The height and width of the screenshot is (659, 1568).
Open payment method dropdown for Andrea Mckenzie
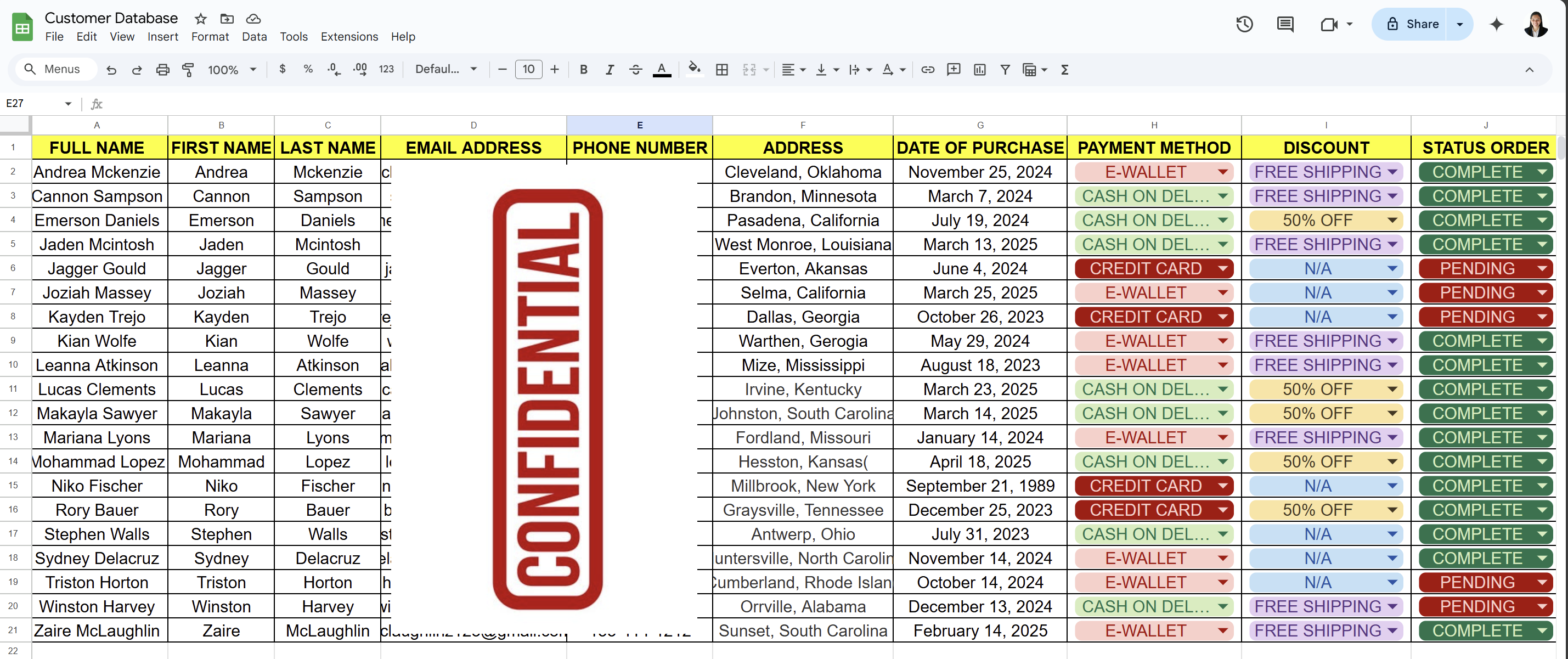1222,172
